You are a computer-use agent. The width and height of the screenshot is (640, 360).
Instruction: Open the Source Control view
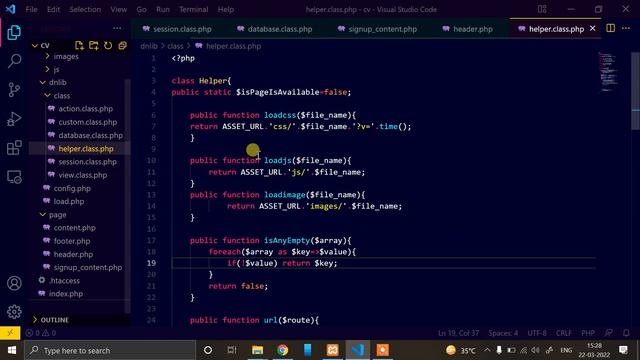[14, 90]
